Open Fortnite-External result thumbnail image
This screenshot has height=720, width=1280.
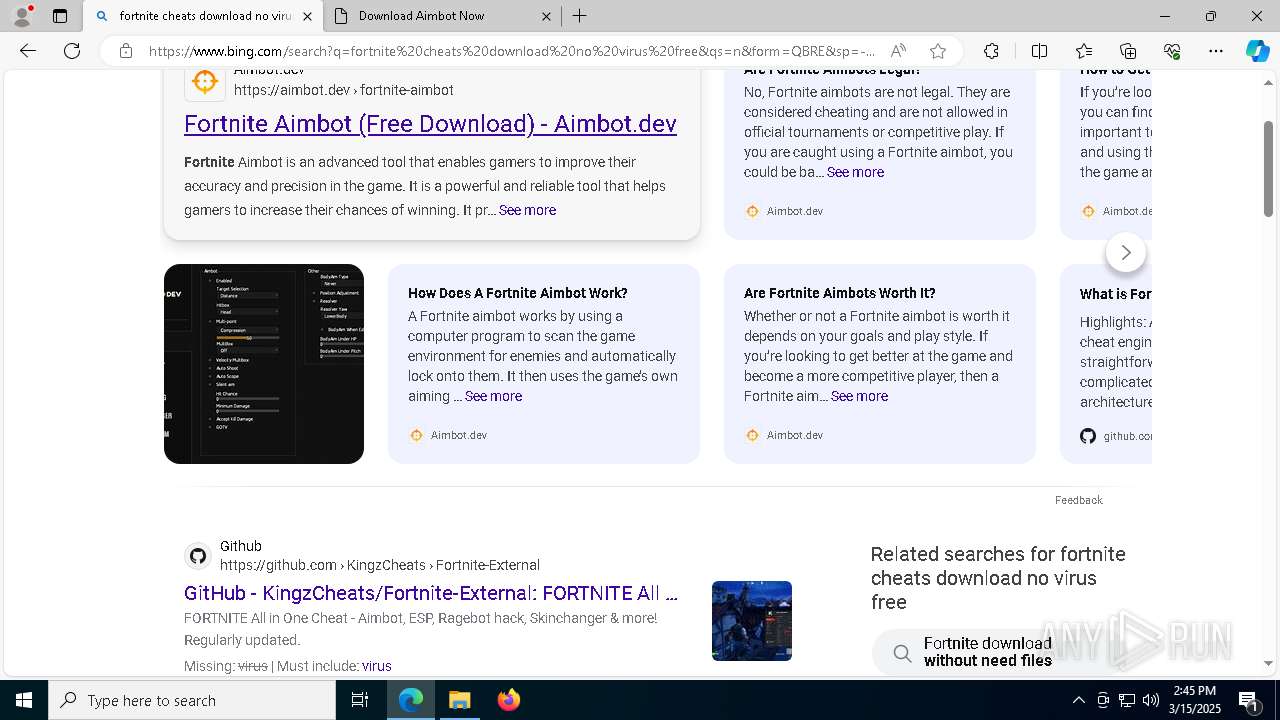pos(752,621)
